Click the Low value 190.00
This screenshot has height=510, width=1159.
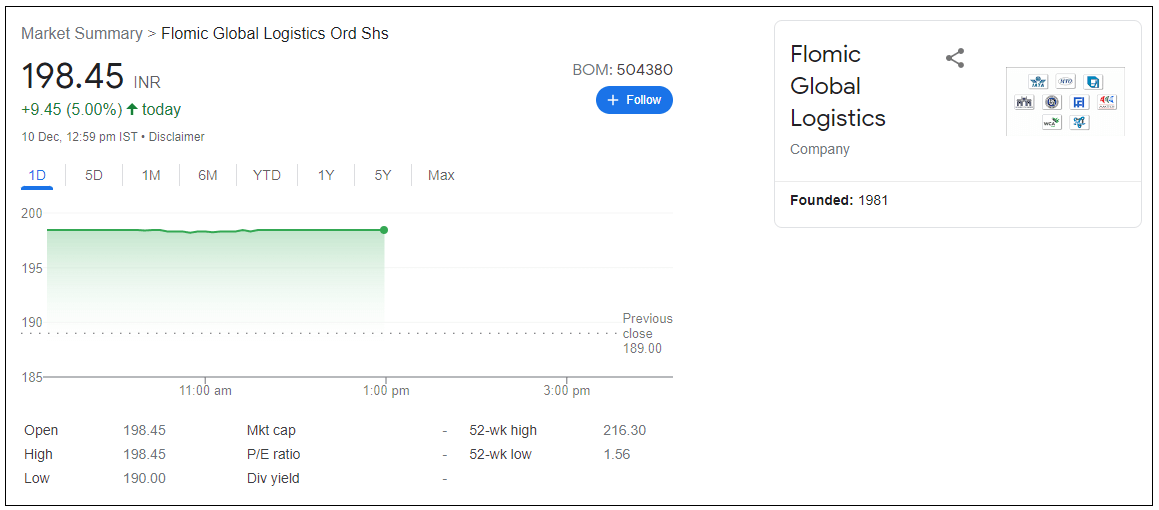145,478
